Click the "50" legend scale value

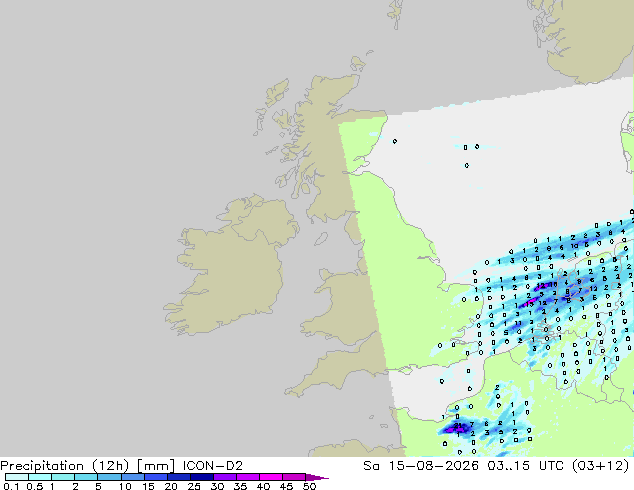[309, 486]
